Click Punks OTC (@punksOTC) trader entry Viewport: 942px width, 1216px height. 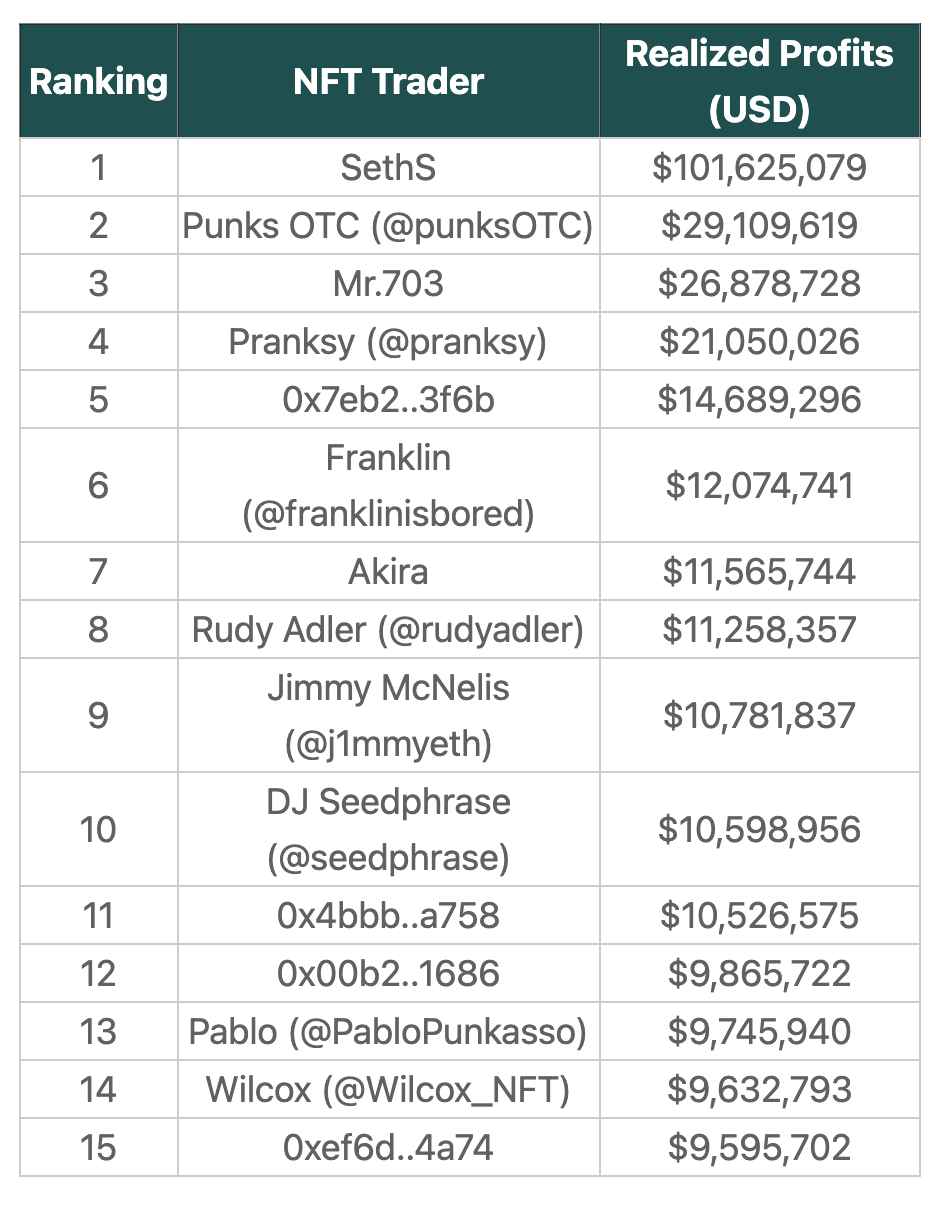(388, 226)
